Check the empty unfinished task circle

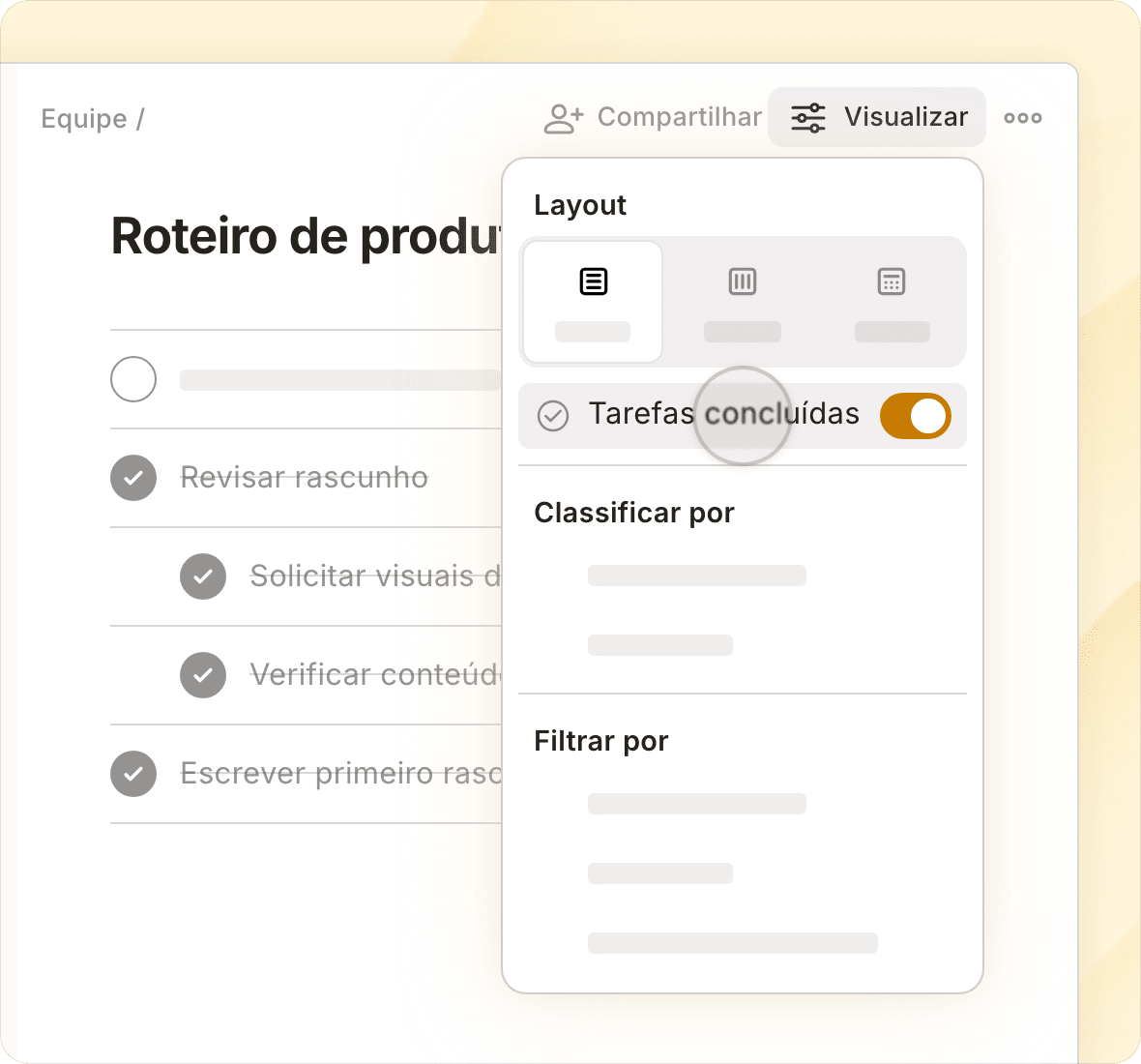pos(133,379)
